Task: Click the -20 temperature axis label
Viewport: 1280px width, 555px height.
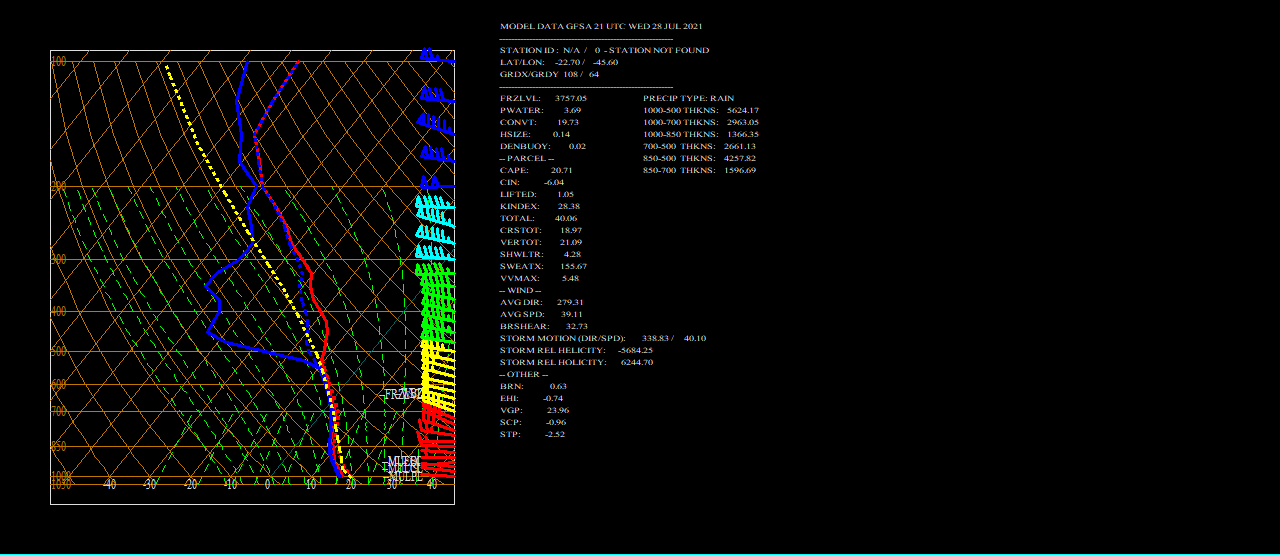Action: click(190, 484)
